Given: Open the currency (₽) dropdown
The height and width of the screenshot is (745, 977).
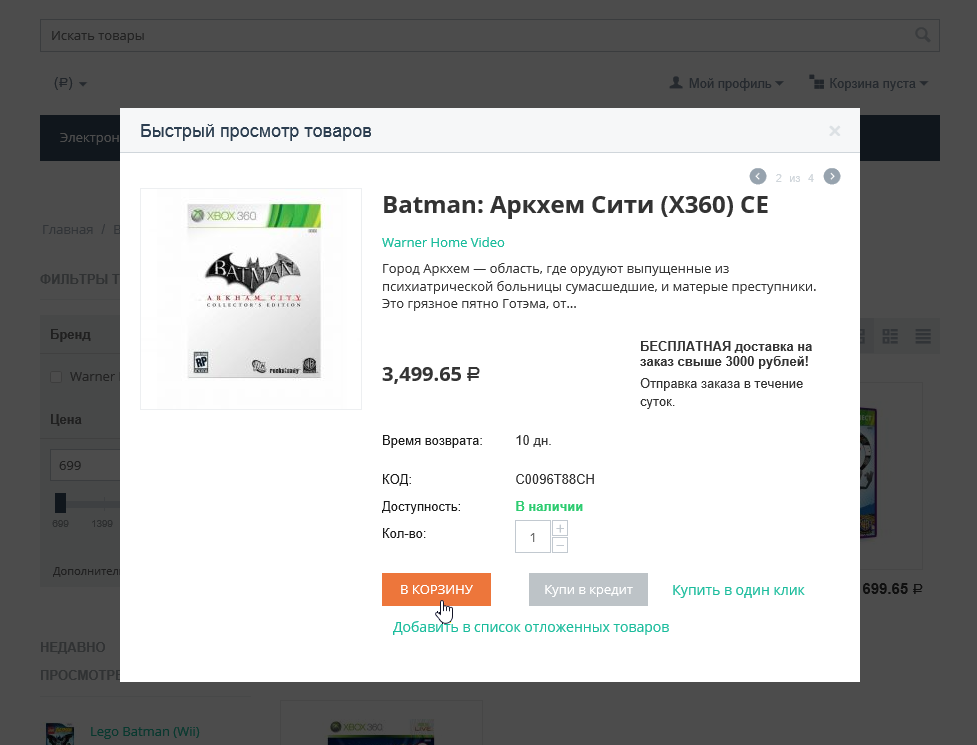Looking at the screenshot, I should (71, 83).
